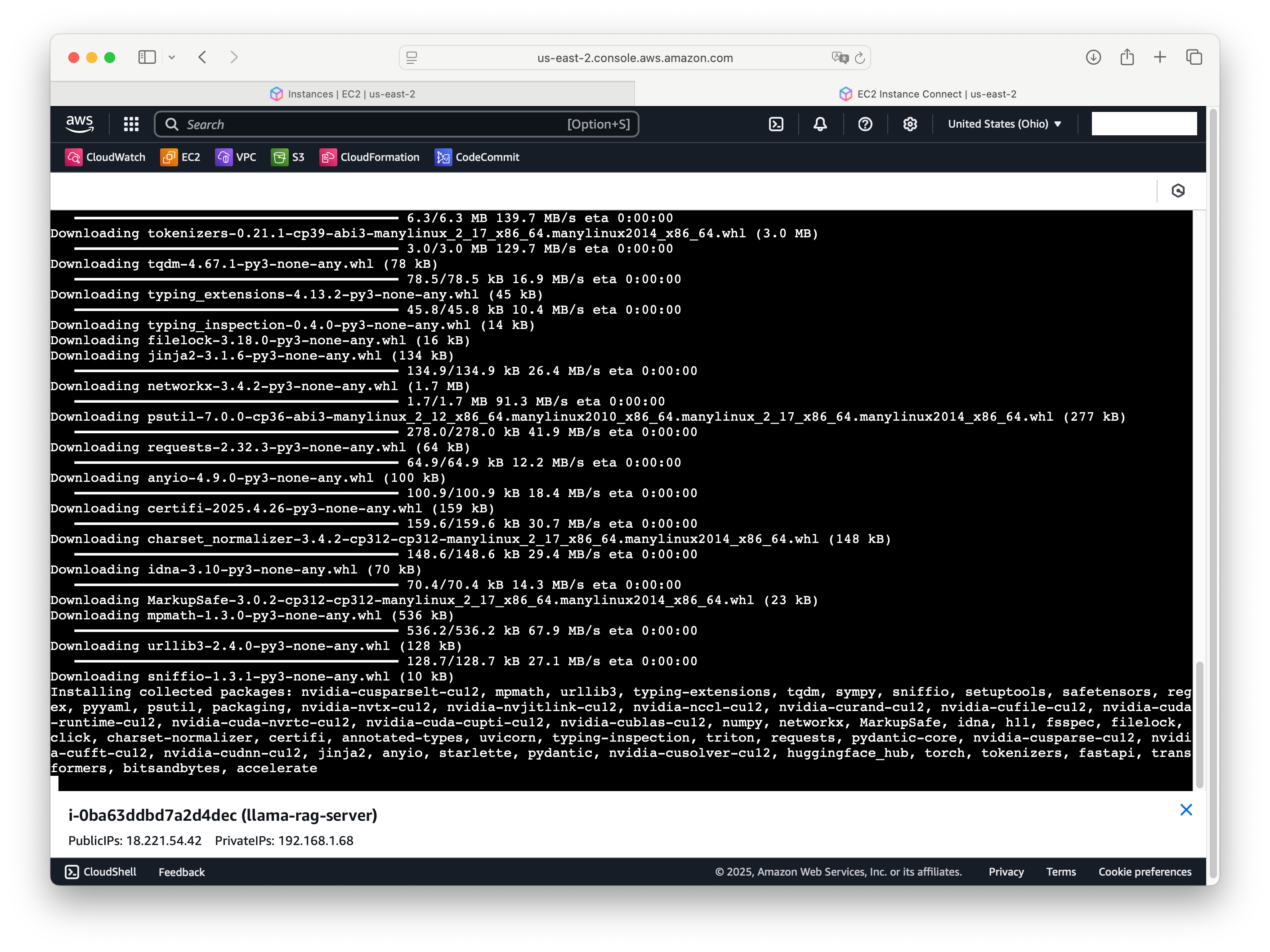Viewport: 1270px width, 952px height.
Task: Click the AWS logo home icon
Action: pos(79,124)
